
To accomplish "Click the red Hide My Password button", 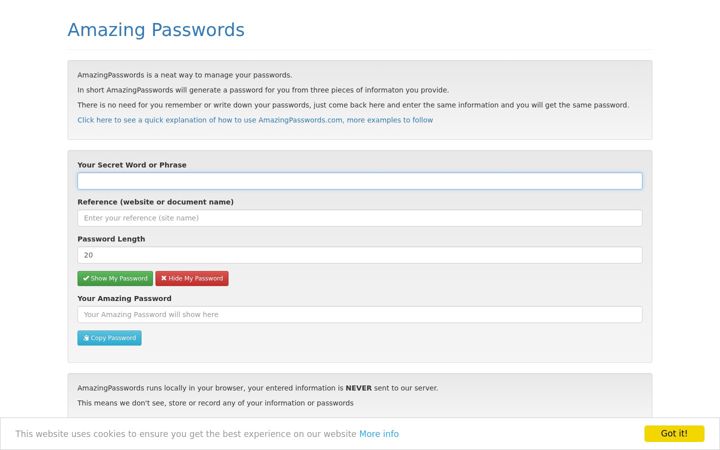I will tap(192, 278).
